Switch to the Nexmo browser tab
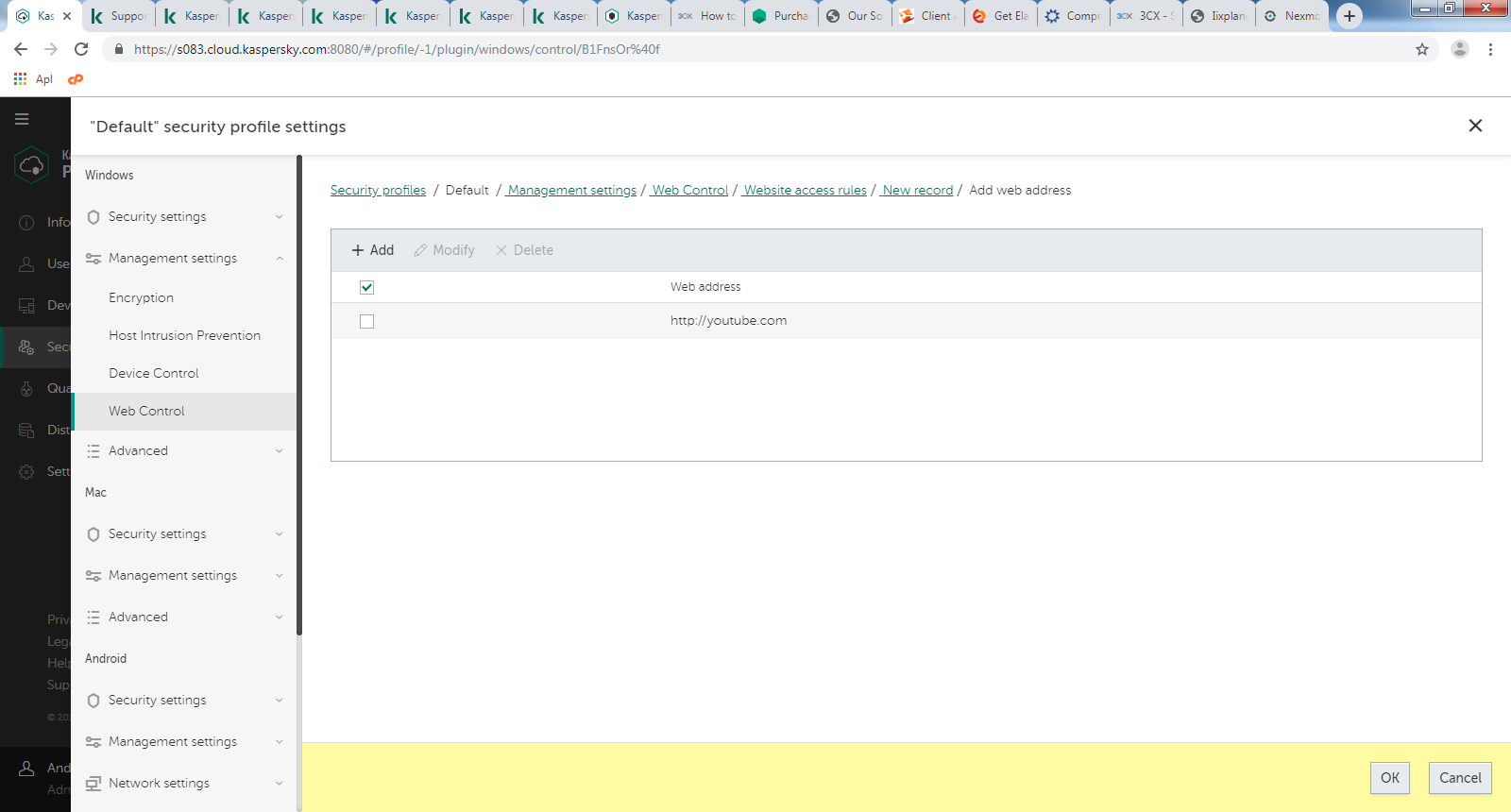The width and height of the screenshot is (1511, 812). (x=1292, y=16)
